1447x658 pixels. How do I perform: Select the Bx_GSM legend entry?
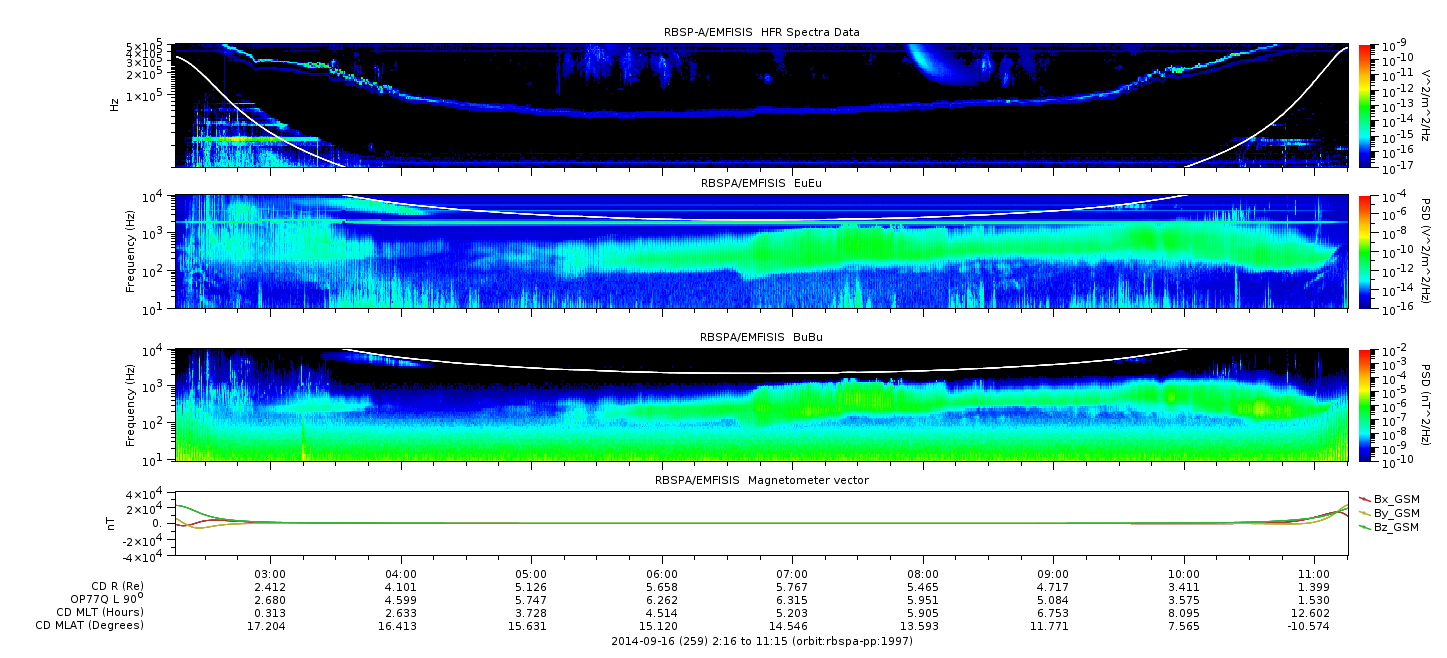coord(1396,499)
